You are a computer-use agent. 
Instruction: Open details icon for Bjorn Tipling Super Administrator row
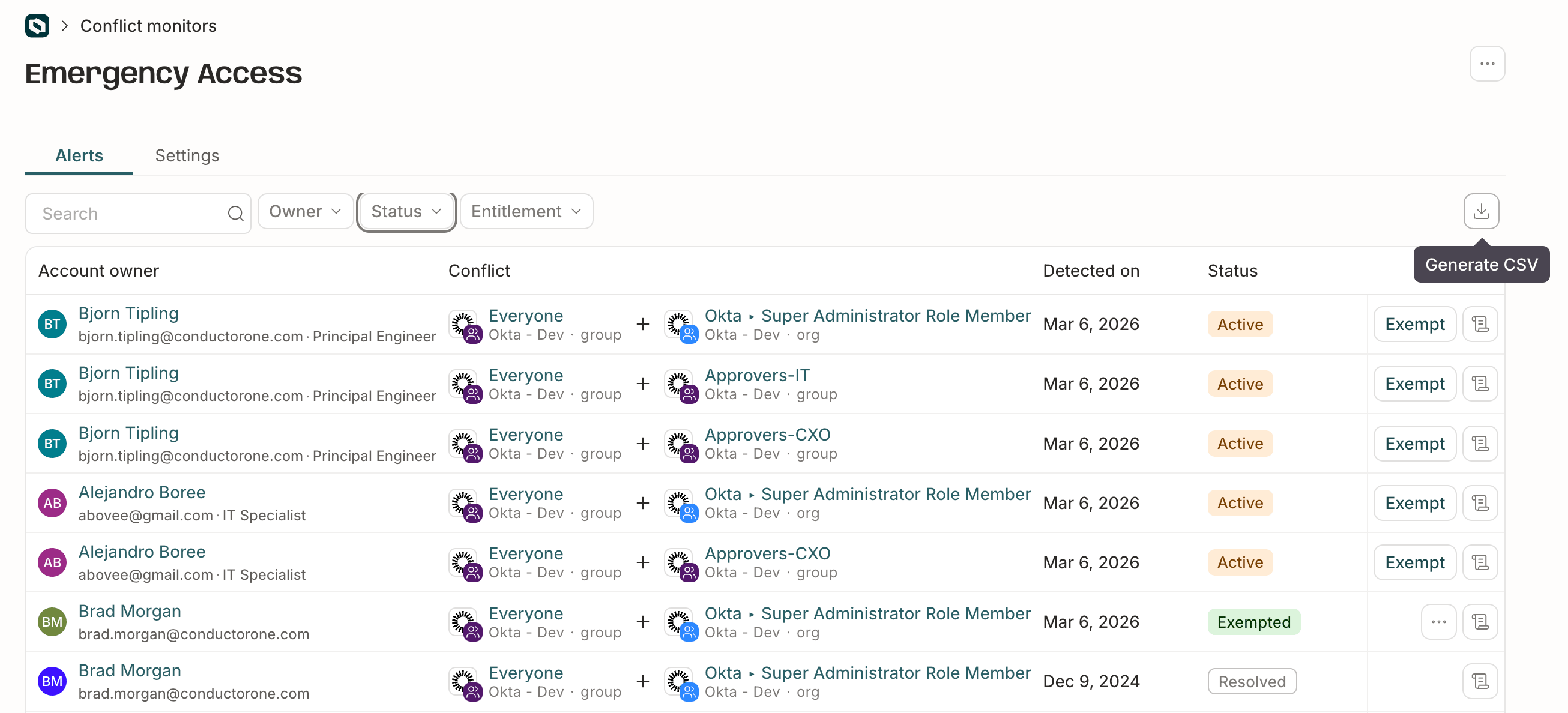(x=1480, y=324)
